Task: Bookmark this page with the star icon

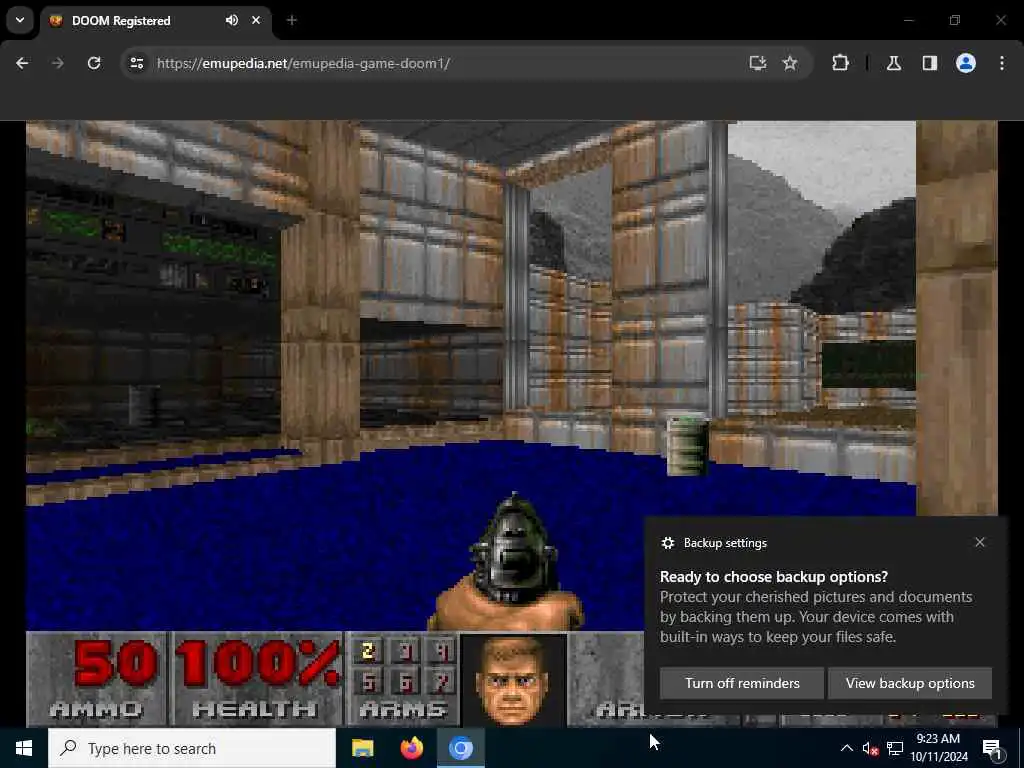Action: click(790, 63)
